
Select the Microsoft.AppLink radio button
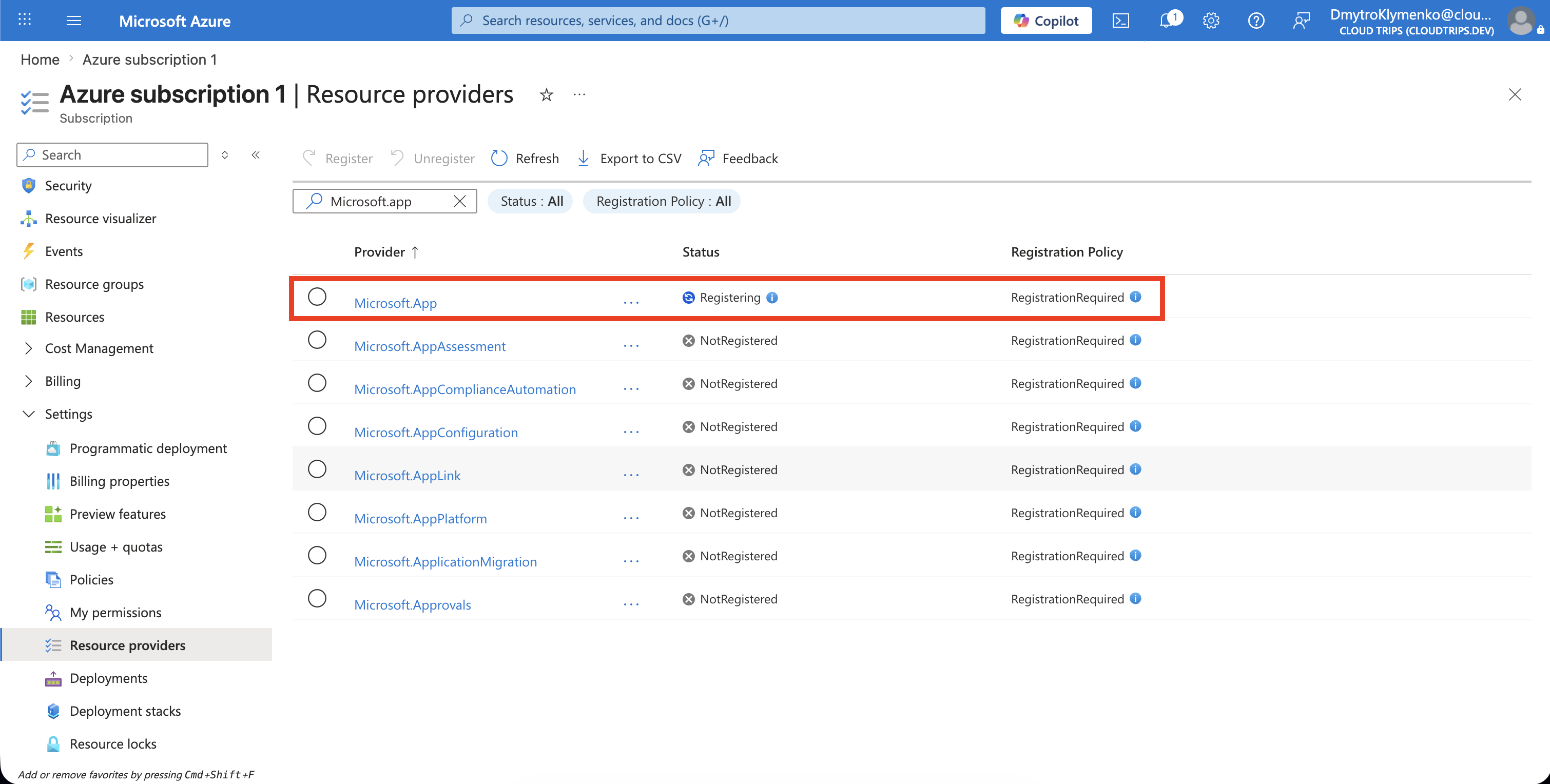click(x=317, y=469)
